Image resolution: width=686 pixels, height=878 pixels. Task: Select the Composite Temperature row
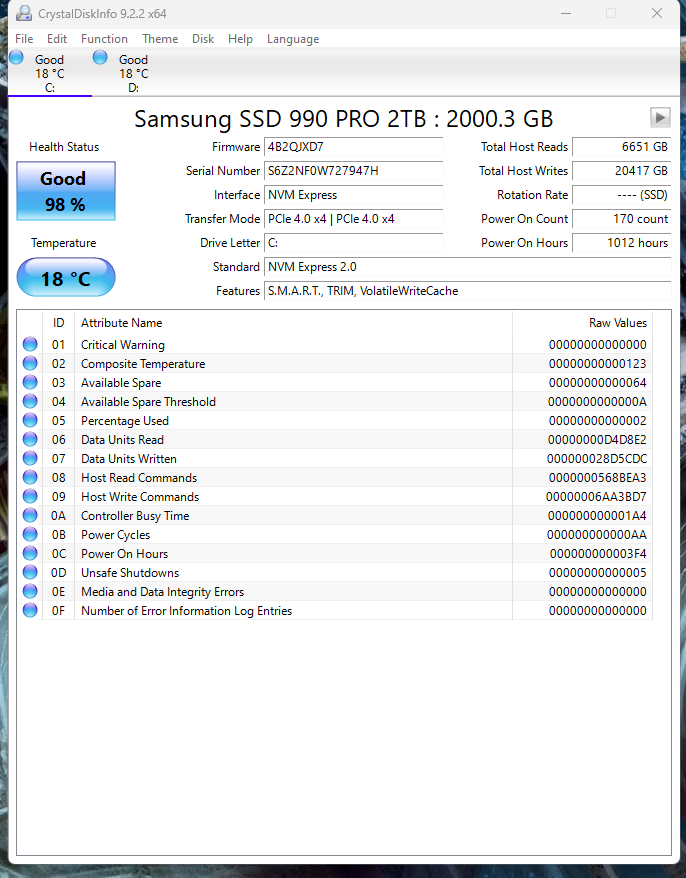tap(143, 364)
